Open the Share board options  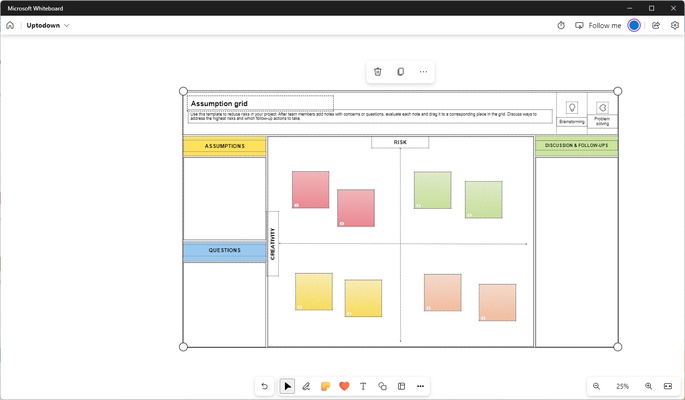(656, 25)
